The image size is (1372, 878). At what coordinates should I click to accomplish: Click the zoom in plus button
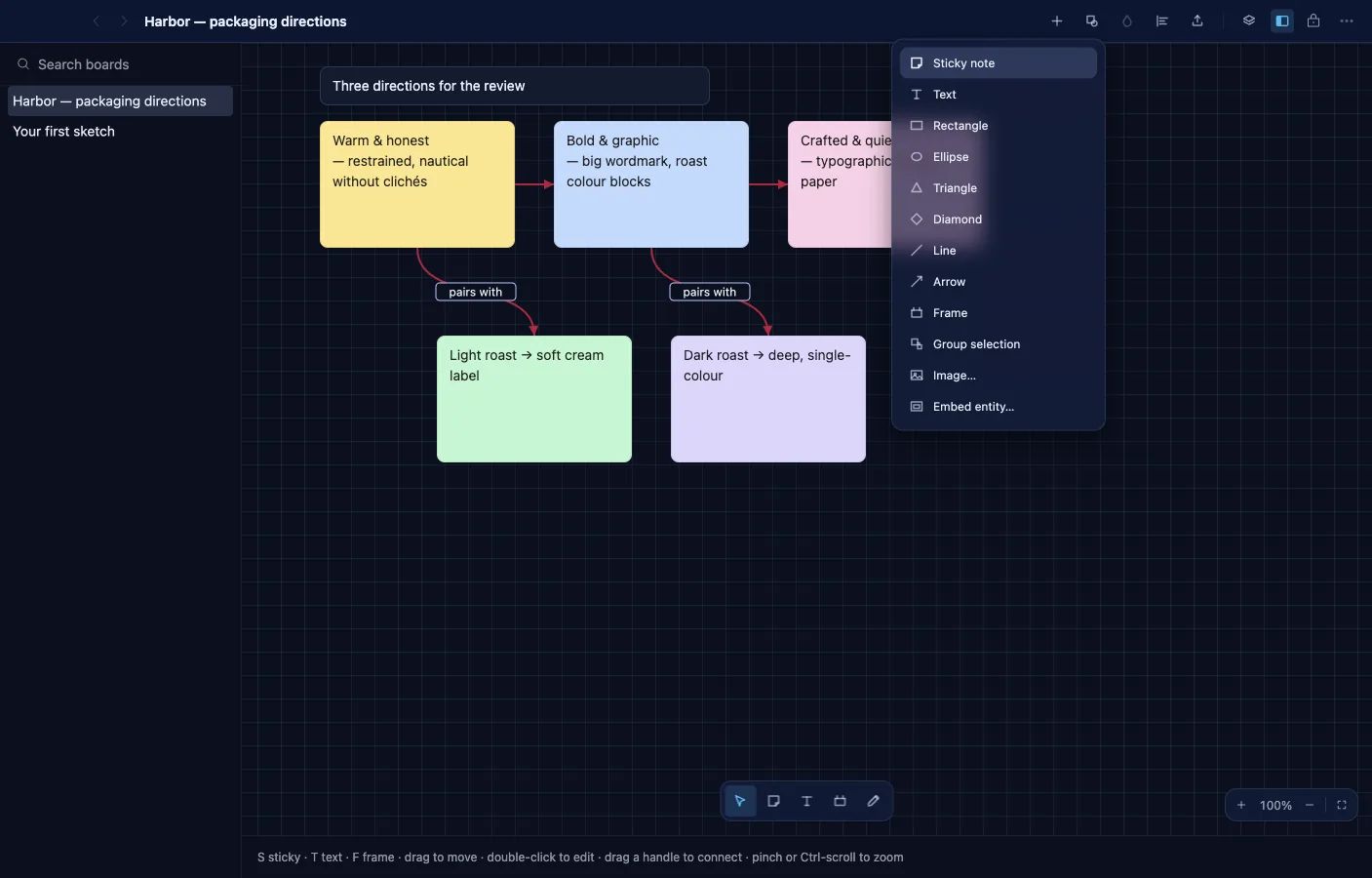(1241, 805)
